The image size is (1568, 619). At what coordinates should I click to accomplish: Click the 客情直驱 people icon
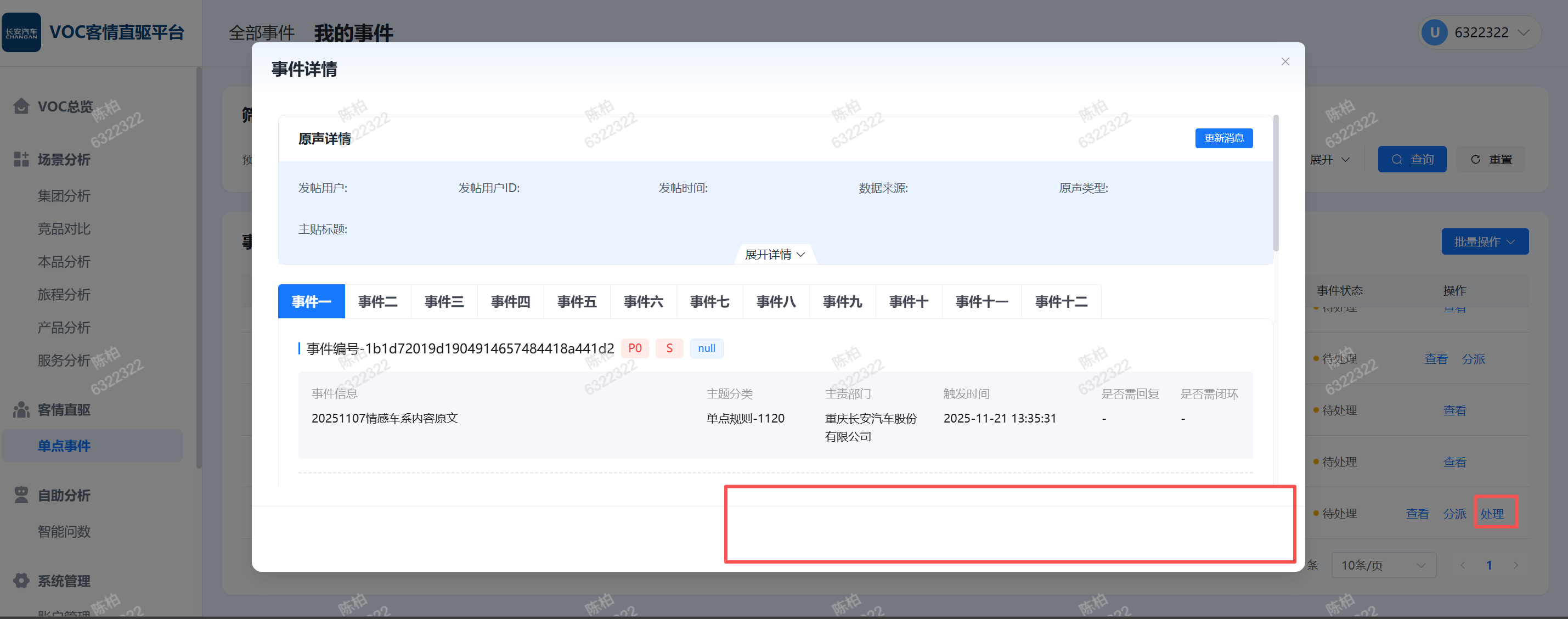[x=21, y=409]
